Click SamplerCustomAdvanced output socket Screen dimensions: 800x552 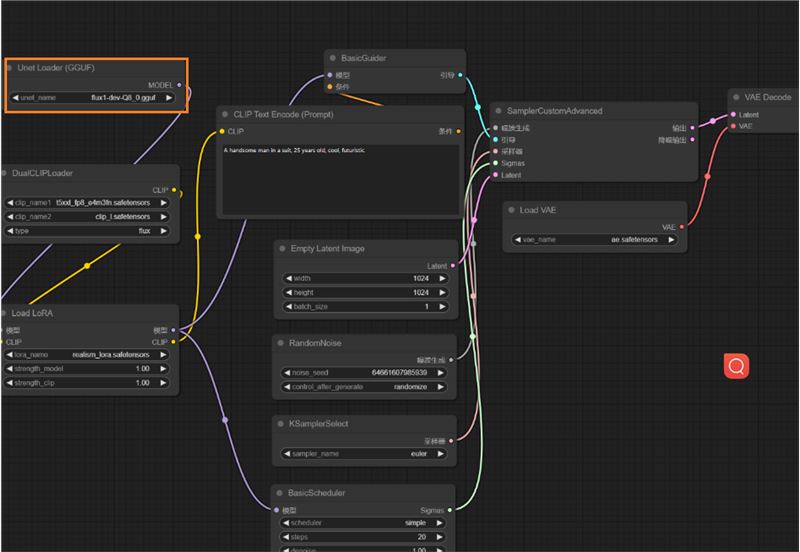click(x=692, y=128)
